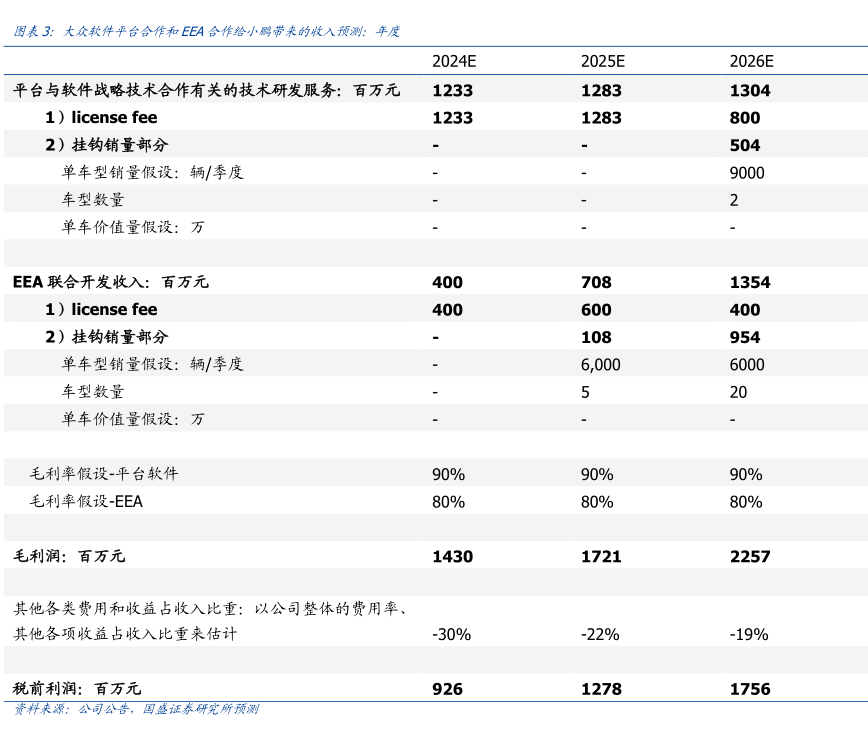Click the 90% value under 2024E
The height and width of the screenshot is (748, 868).
pos(448,474)
